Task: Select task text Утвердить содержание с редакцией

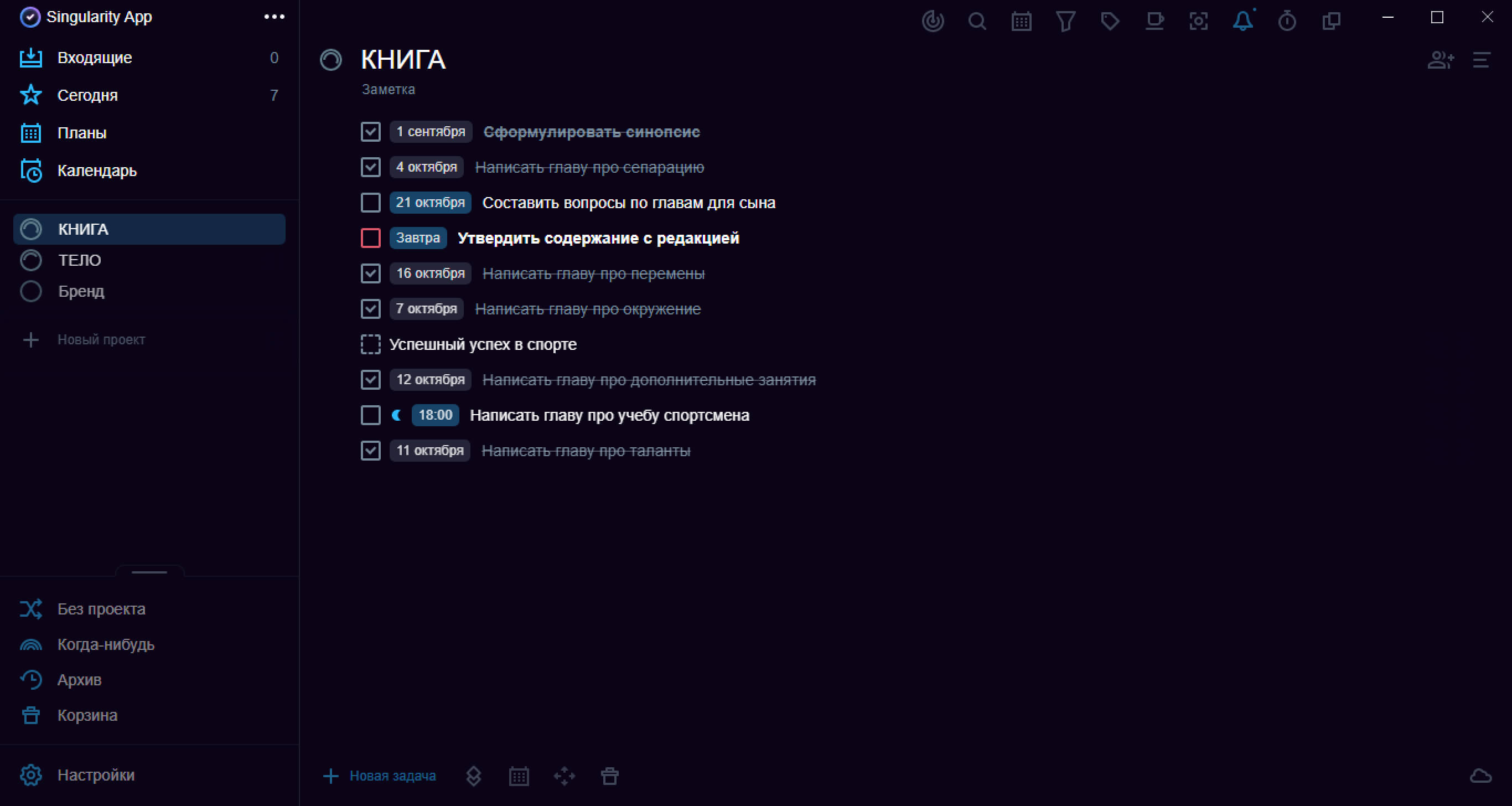Action: 598,237
